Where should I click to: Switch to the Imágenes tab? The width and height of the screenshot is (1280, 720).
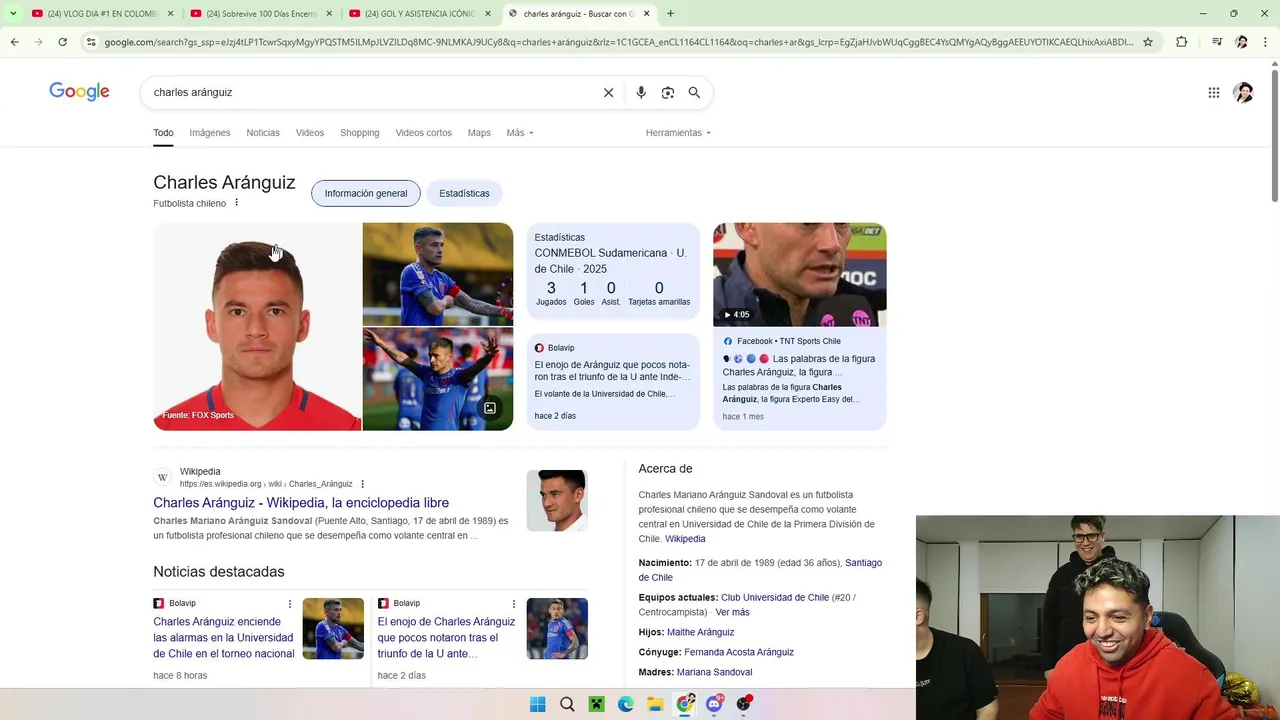(210, 133)
